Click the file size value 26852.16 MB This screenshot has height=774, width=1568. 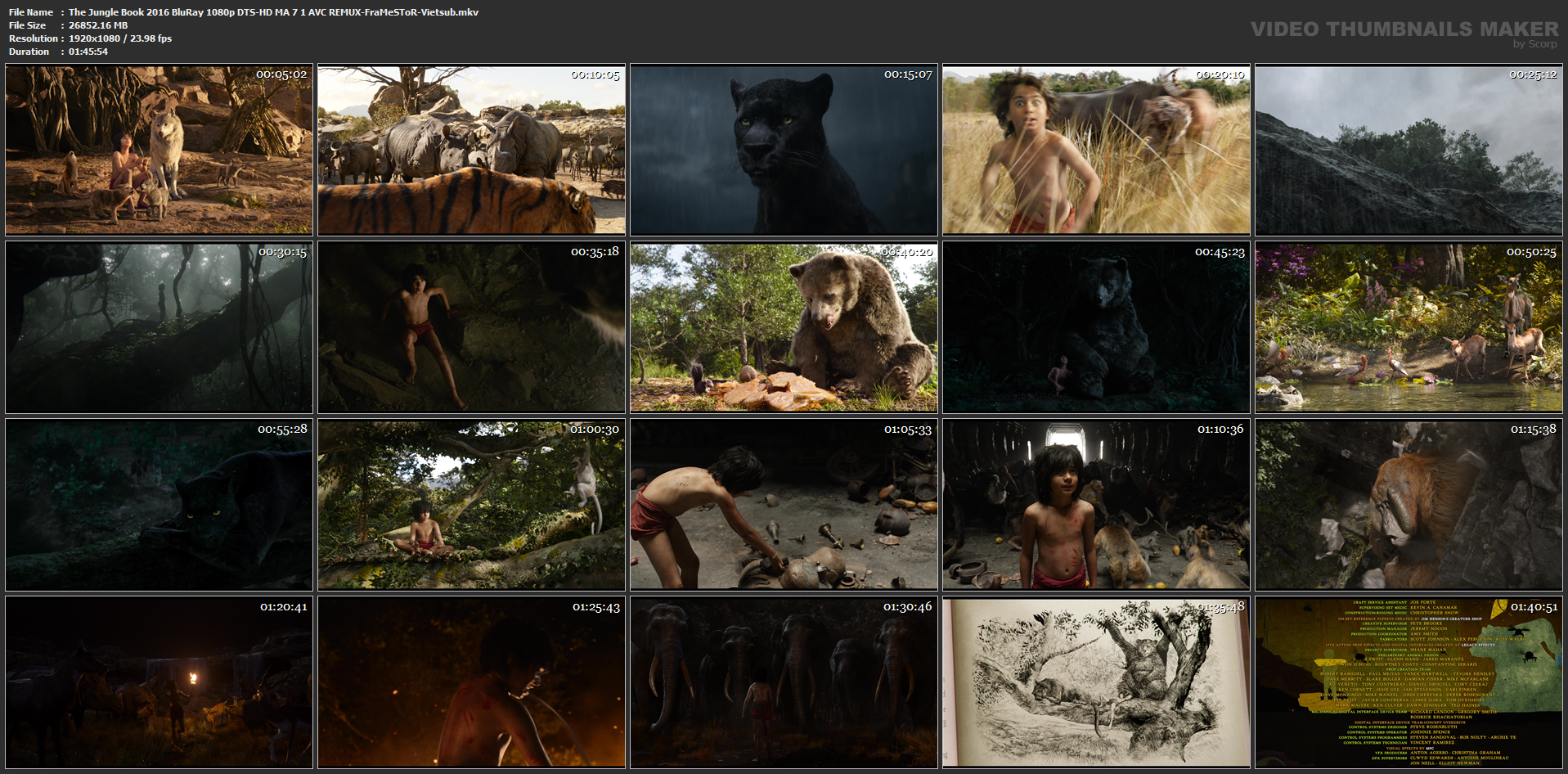[x=98, y=25]
